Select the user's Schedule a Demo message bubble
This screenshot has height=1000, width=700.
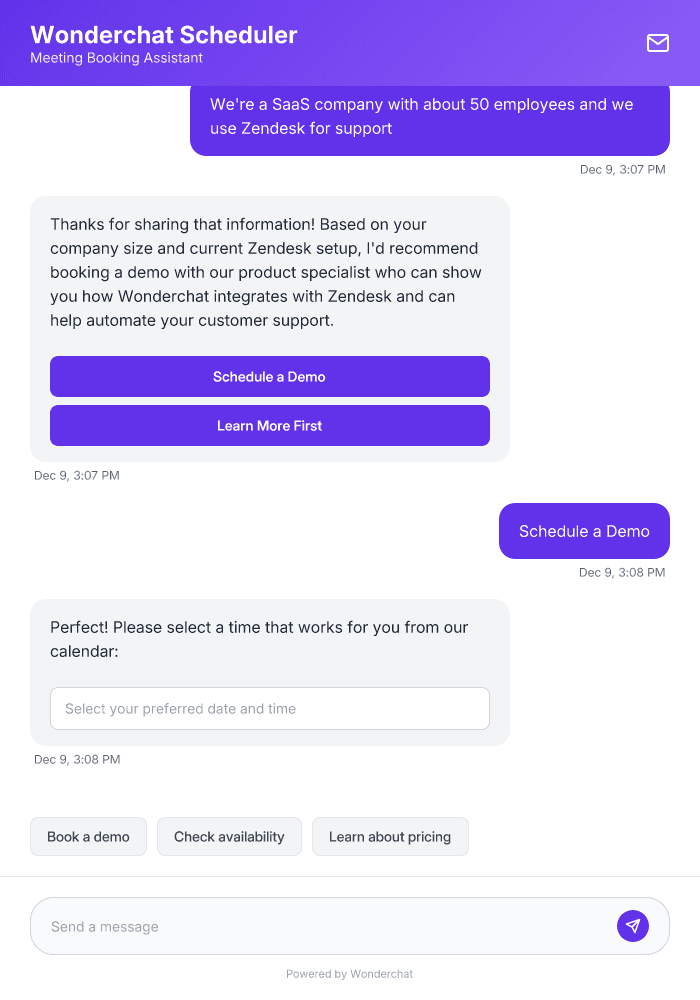point(584,531)
